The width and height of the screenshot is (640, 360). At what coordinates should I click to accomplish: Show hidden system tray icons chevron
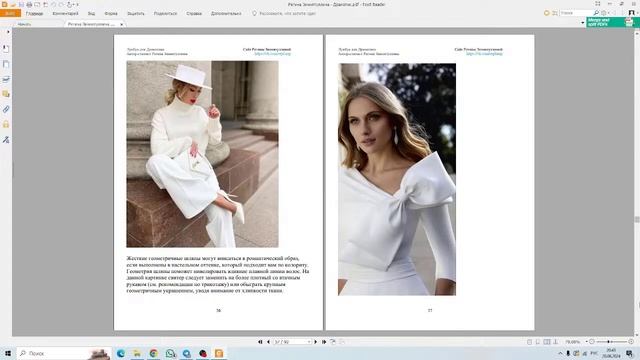tap(560, 353)
